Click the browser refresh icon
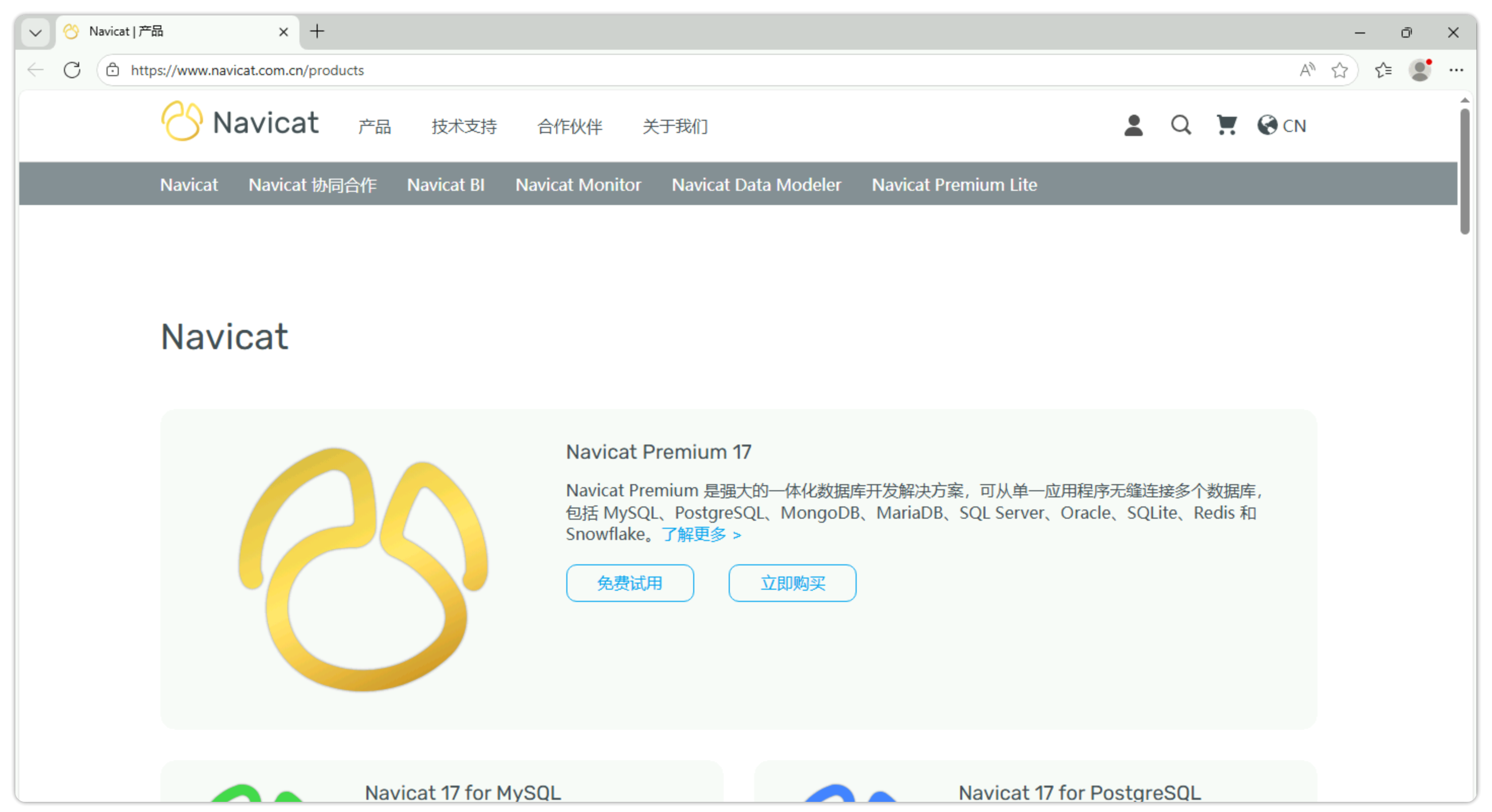This screenshot has height=812, width=1492. pyautogui.click(x=73, y=70)
